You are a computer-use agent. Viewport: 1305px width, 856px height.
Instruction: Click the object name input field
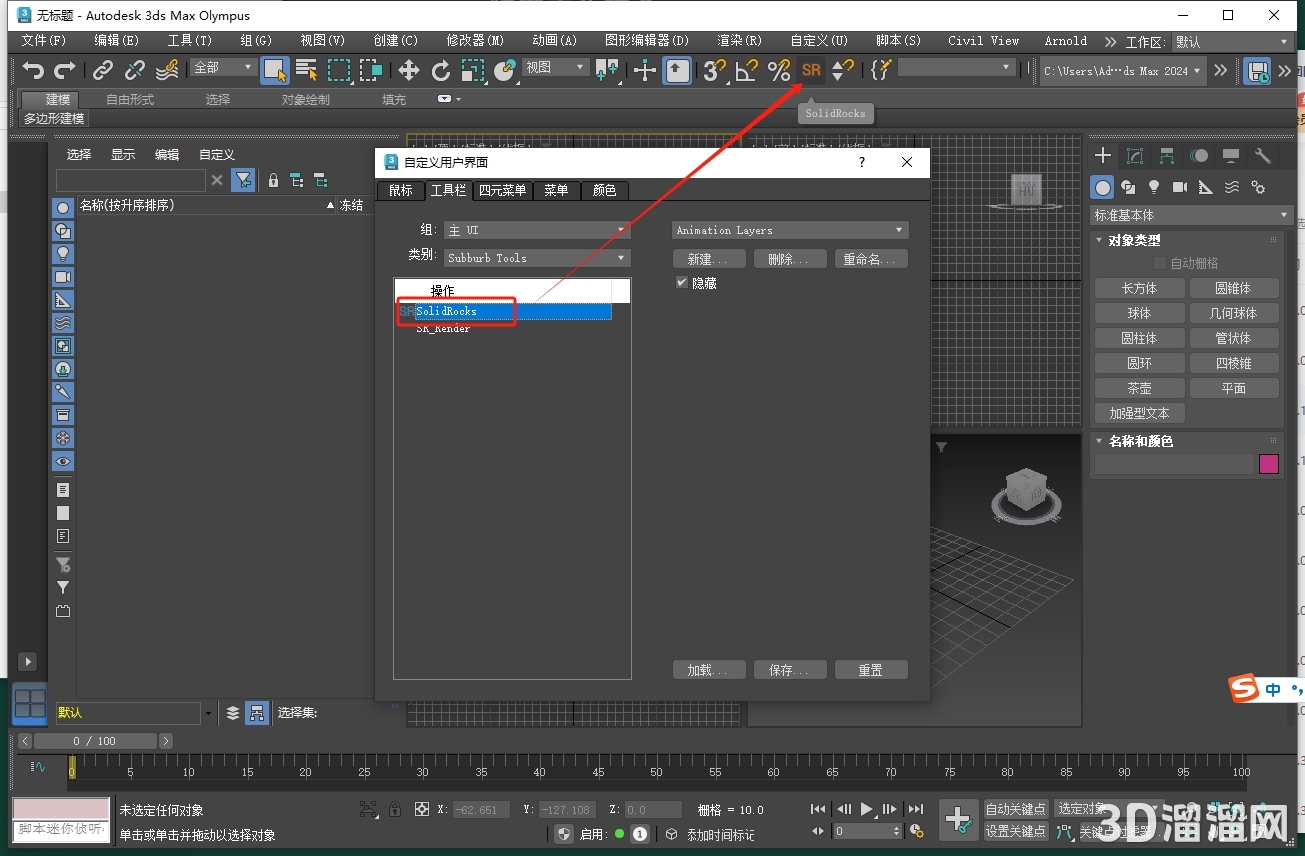[x=1174, y=464]
